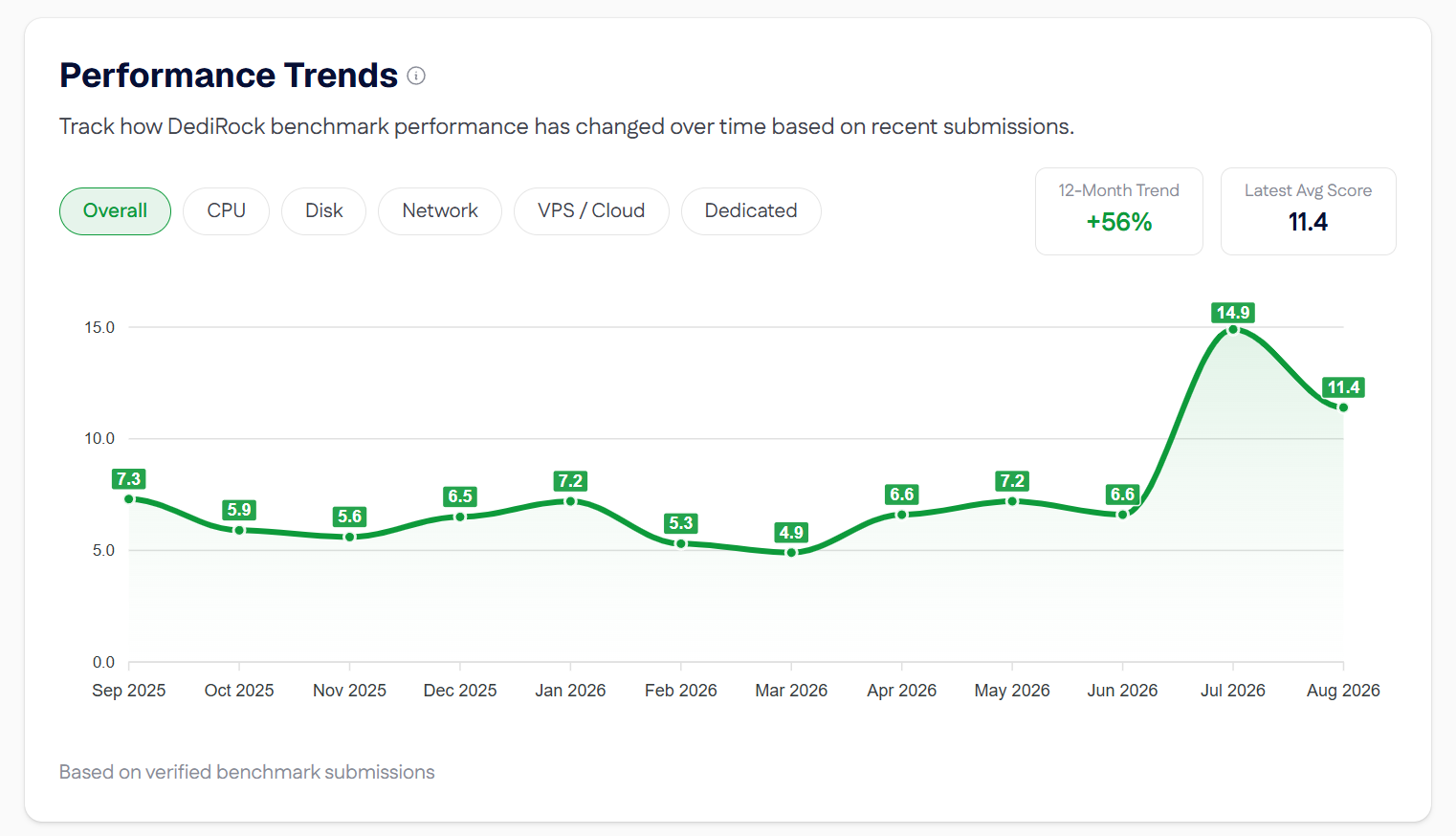
Task: Click the Sep 2025 axis label
Action: (129, 691)
